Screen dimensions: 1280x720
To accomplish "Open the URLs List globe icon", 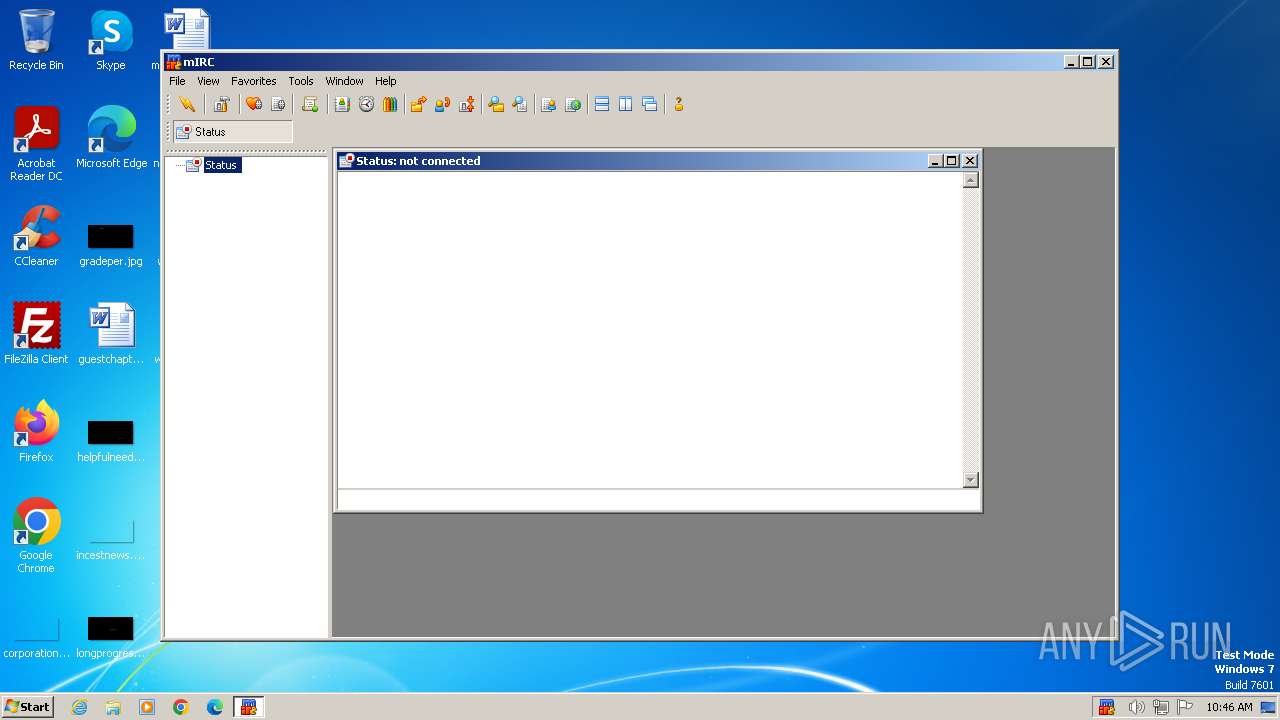I will [x=572, y=104].
